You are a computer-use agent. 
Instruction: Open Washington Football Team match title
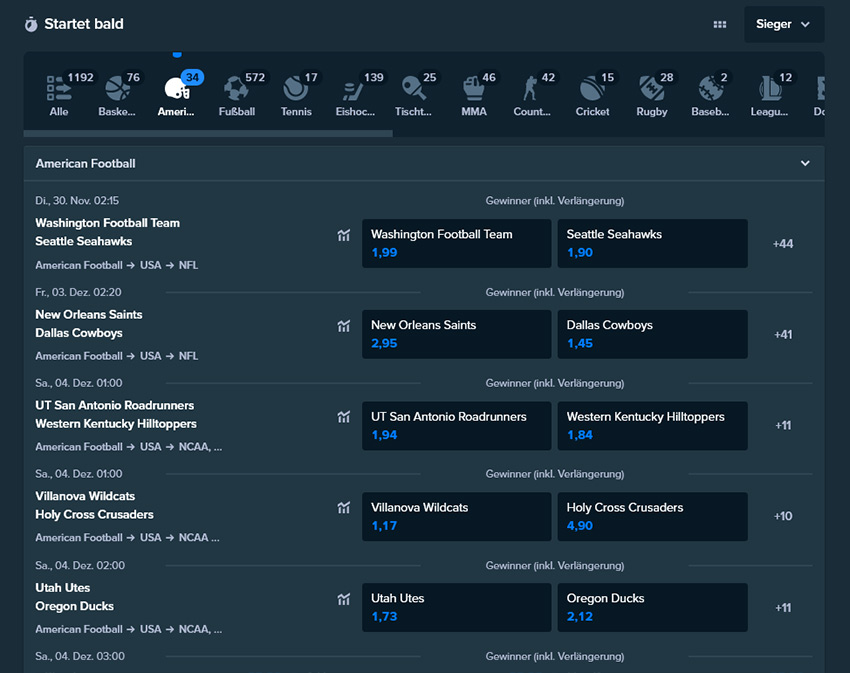pos(107,223)
